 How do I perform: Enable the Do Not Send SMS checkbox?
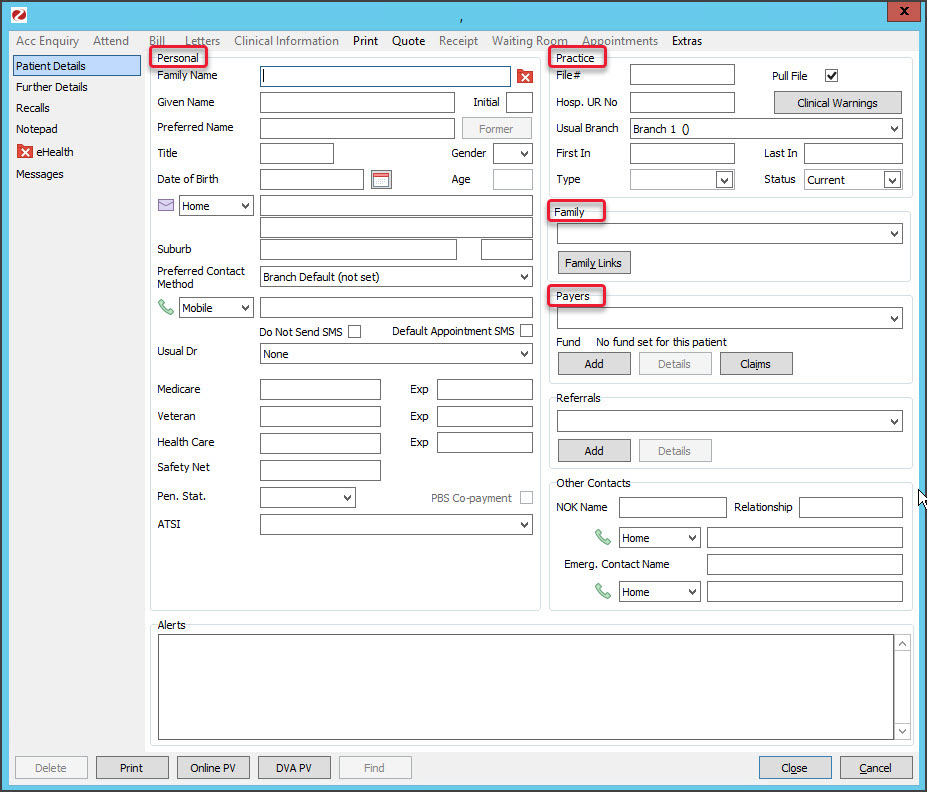(x=354, y=332)
